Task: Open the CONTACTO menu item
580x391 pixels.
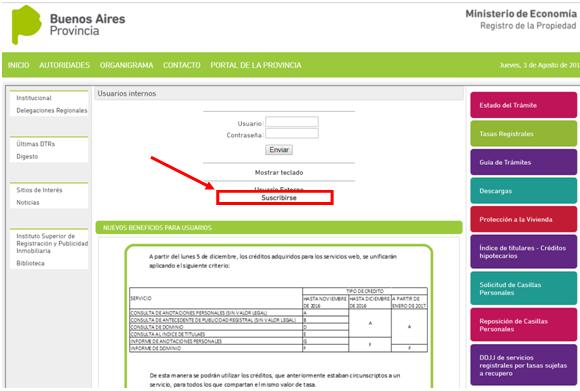Action: coord(182,65)
